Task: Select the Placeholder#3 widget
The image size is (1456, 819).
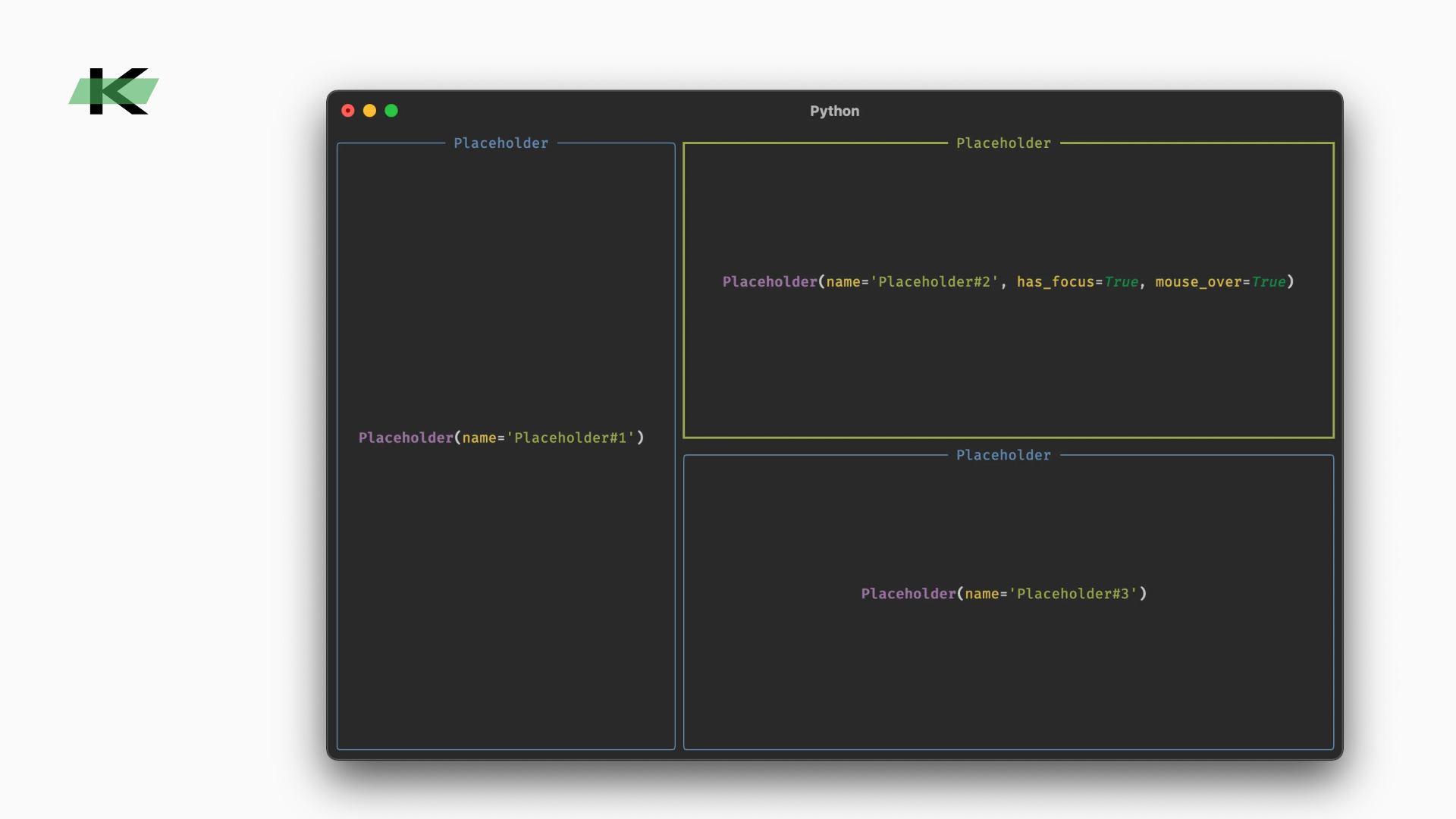Action: 1007,667
